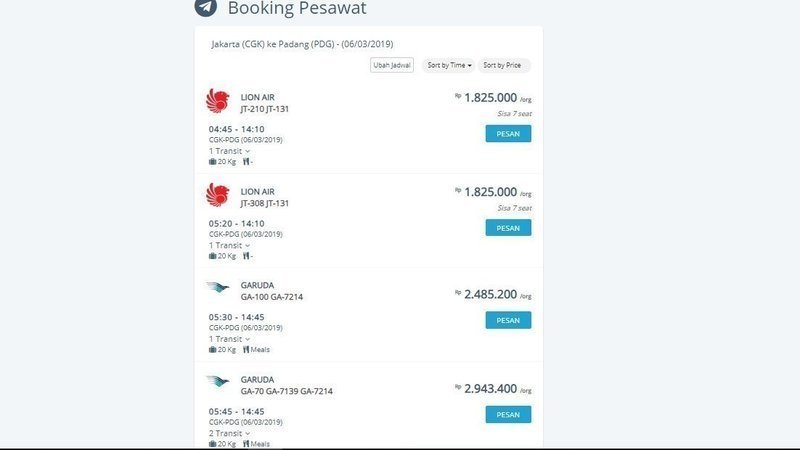800x450 pixels.
Task: Open the Sort by Time dropdown
Action: pos(448,65)
